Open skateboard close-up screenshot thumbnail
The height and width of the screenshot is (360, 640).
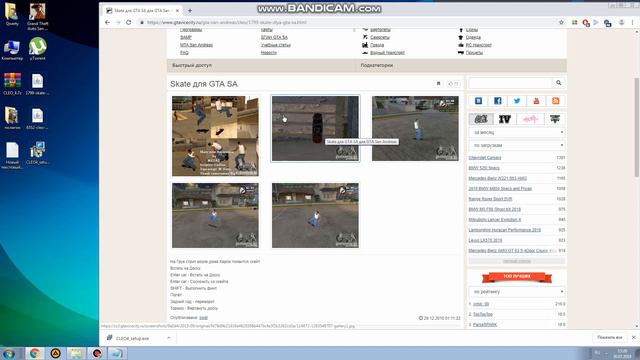pos(316,129)
